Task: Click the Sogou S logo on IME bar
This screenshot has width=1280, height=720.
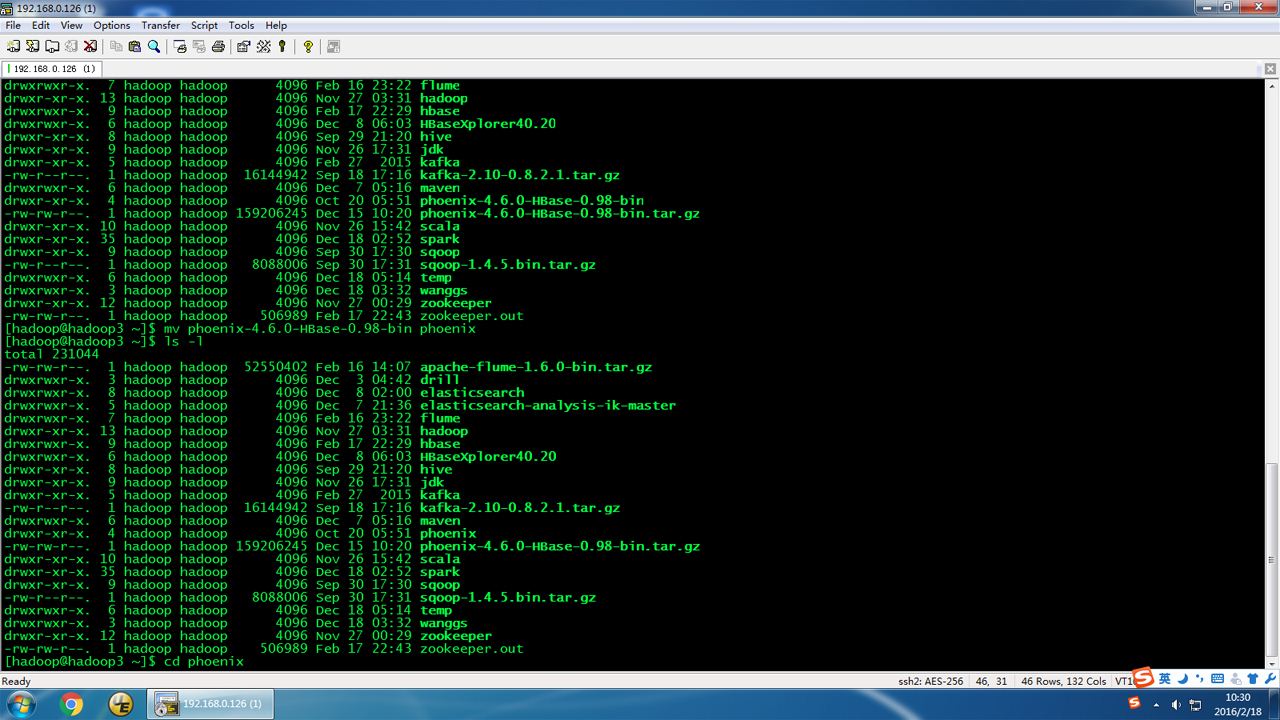Action: pyautogui.click(x=1143, y=679)
